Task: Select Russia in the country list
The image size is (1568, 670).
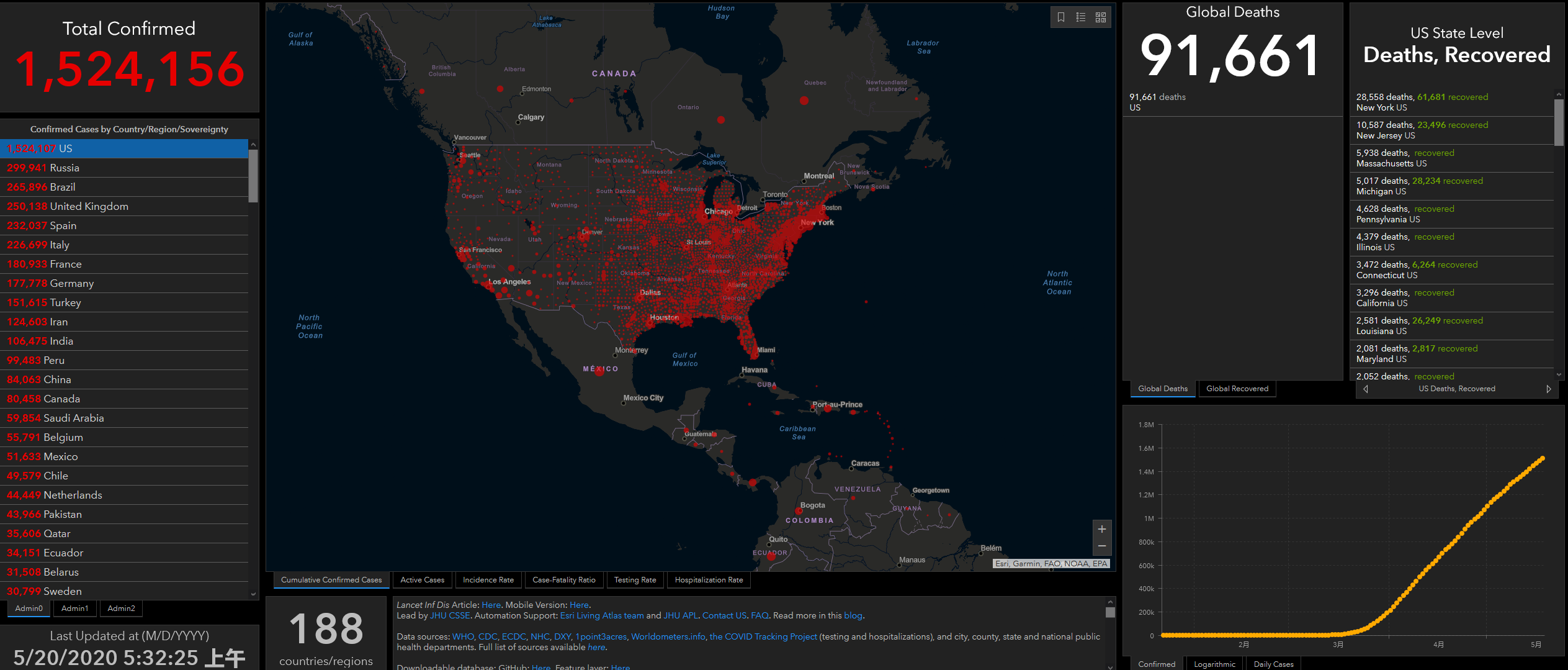Action: click(124, 168)
